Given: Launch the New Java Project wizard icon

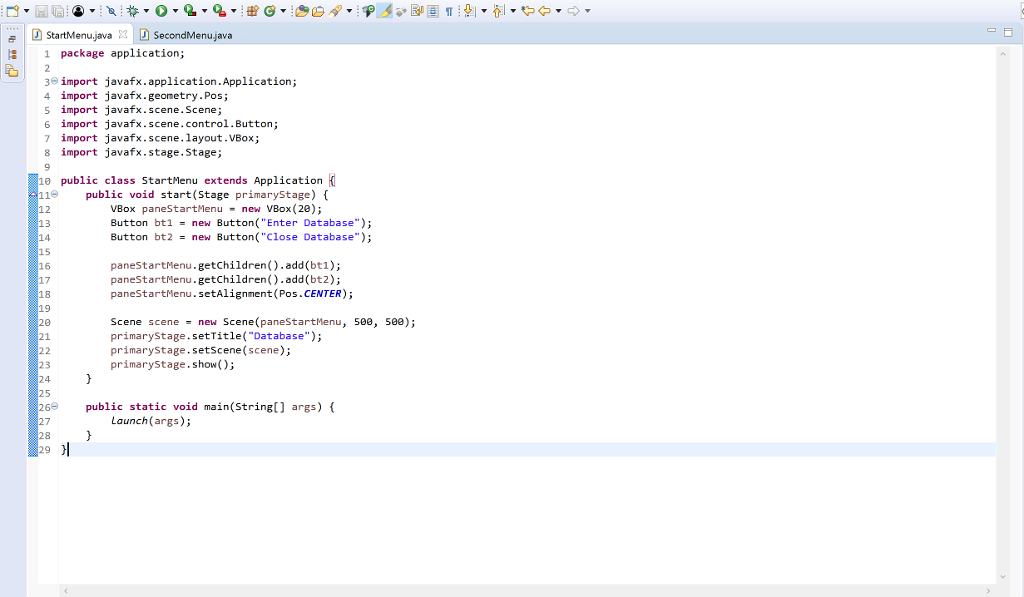Looking at the screenshot, I should pyautogui.click(x=253, y=10).
